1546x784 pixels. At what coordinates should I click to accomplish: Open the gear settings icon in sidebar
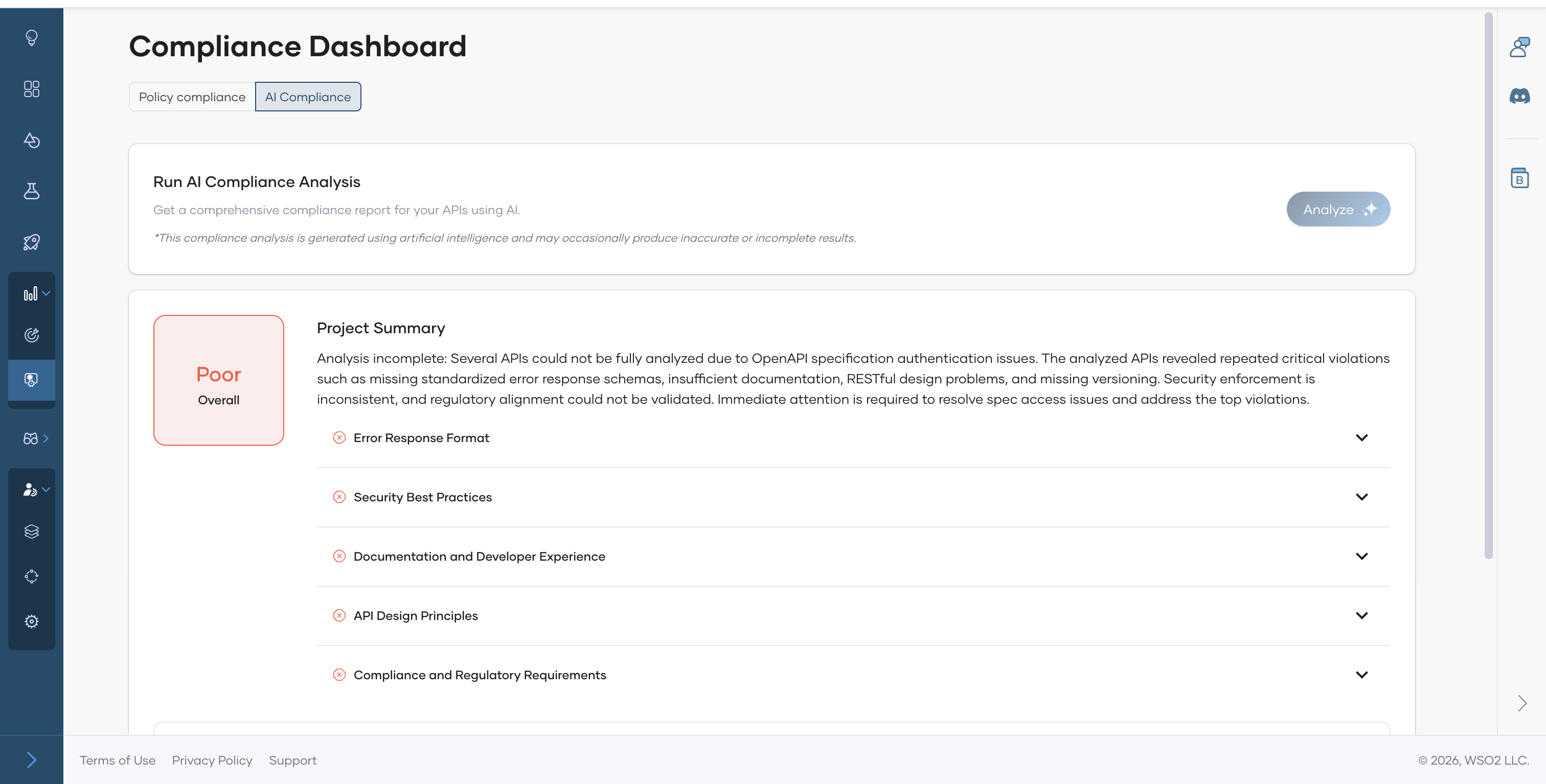31,621
